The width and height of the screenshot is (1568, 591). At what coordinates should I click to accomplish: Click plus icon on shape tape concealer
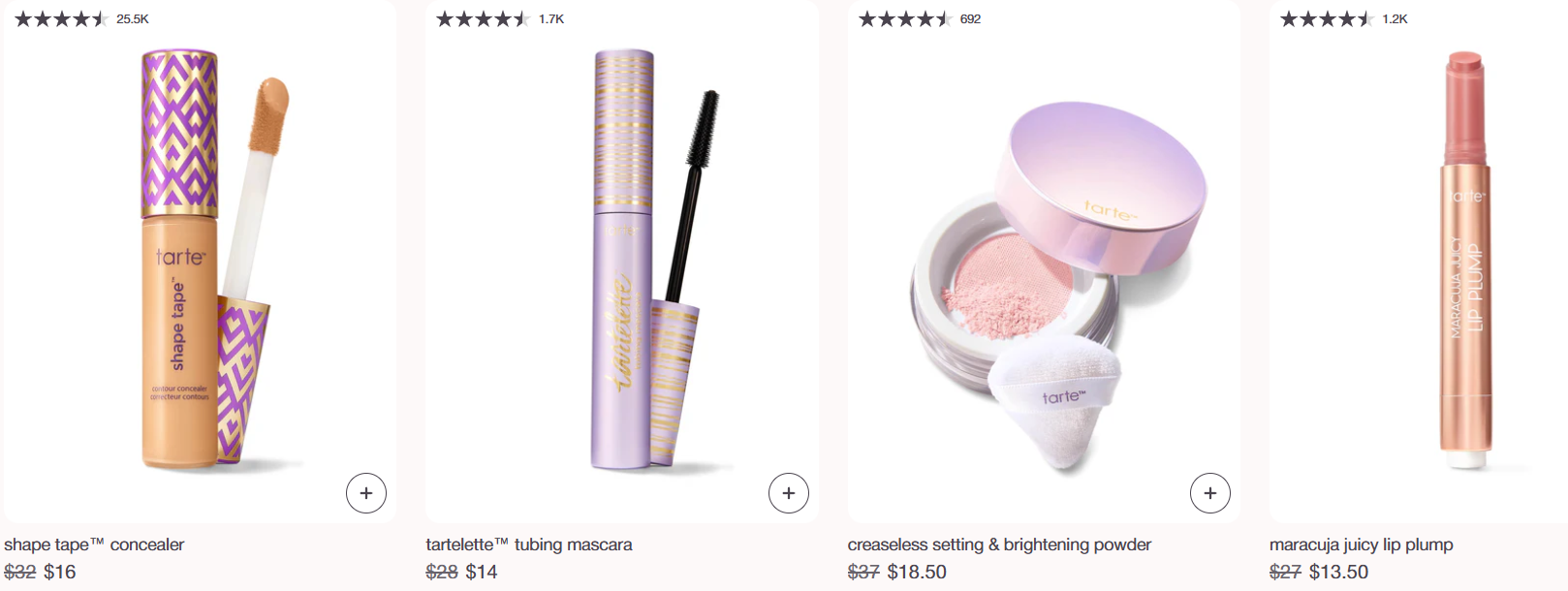[366, 493]
